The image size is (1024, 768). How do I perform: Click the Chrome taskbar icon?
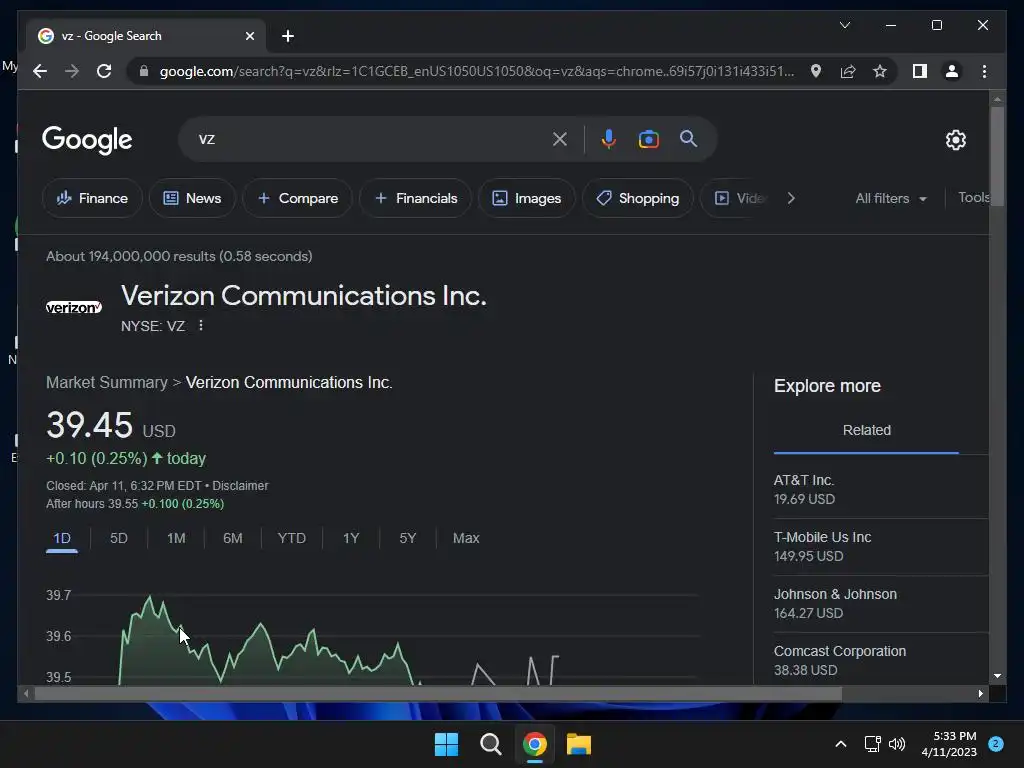pos(534,744)
